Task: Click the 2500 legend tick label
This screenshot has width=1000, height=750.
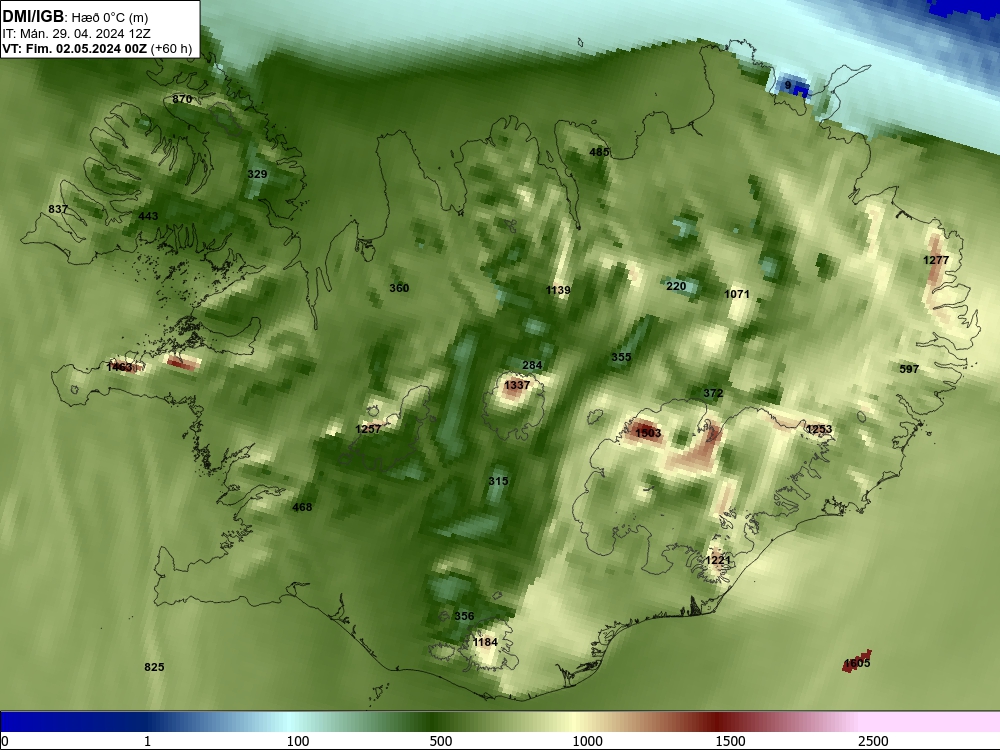Action: pos(873,741)
